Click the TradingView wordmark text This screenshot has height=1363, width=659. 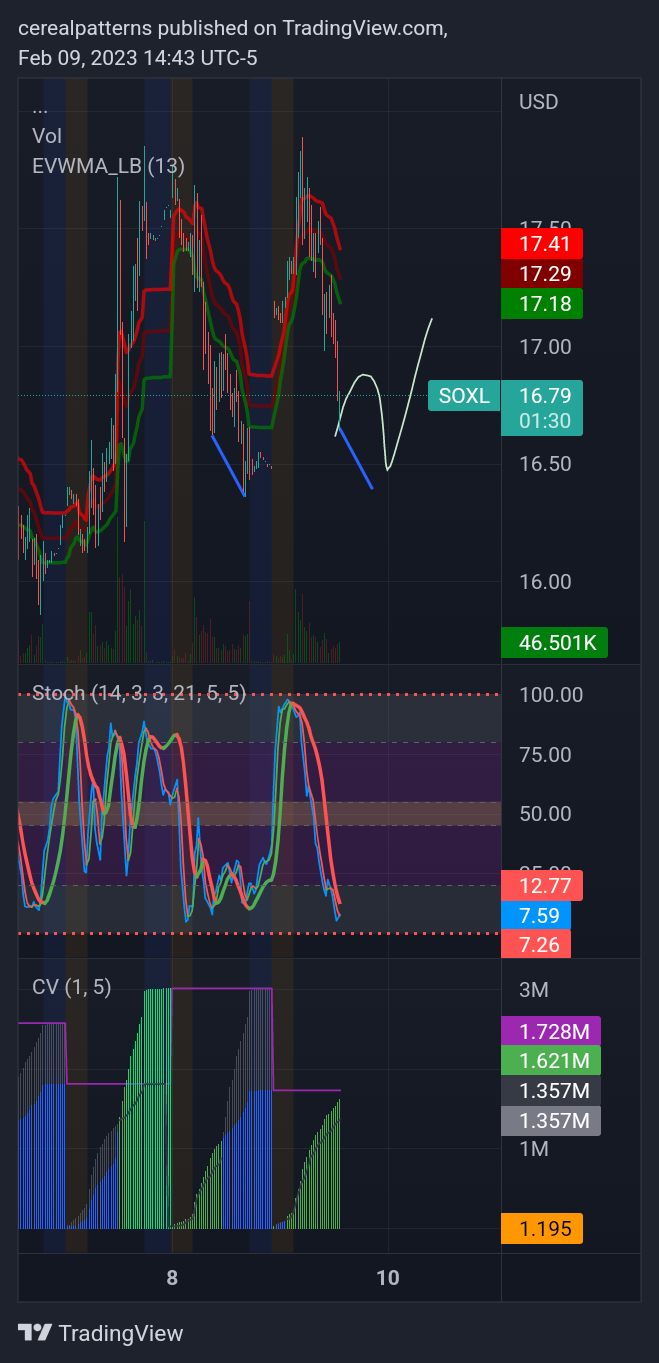[121, 1333]
